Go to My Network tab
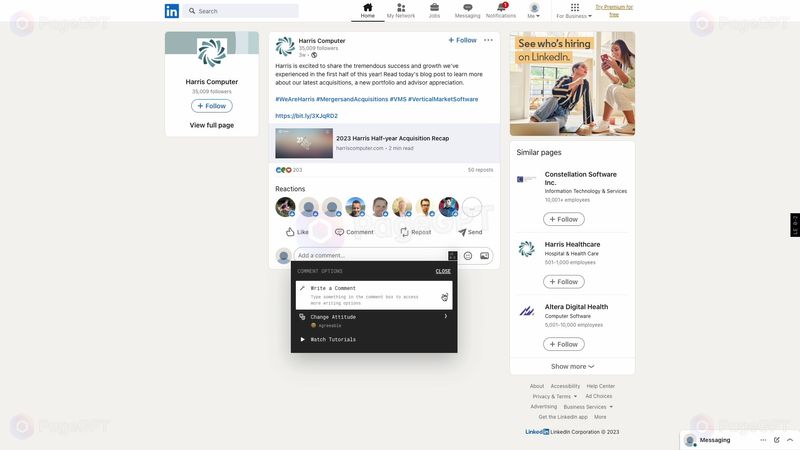 point(401,11)
